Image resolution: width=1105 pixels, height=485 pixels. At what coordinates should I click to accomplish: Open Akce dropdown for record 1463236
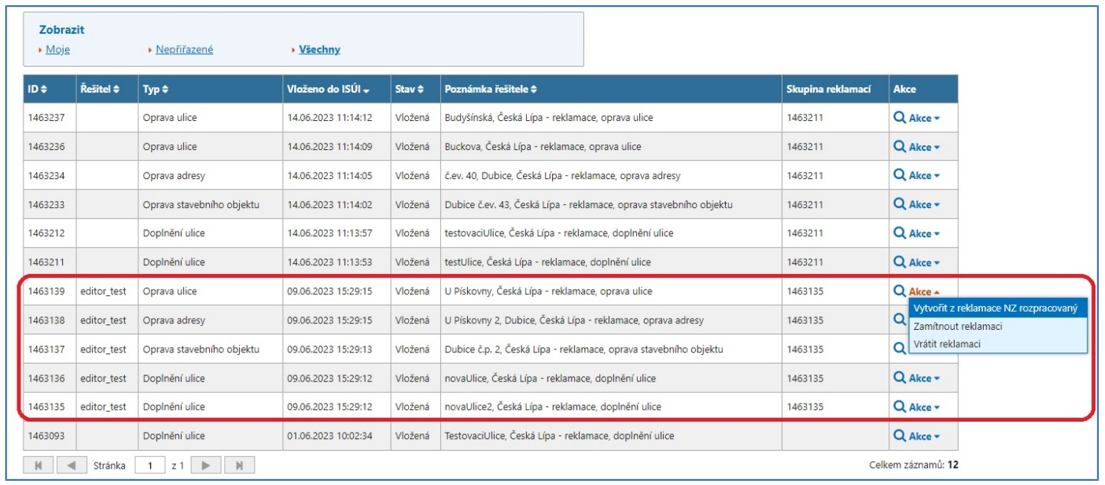(x=924, y=147)
